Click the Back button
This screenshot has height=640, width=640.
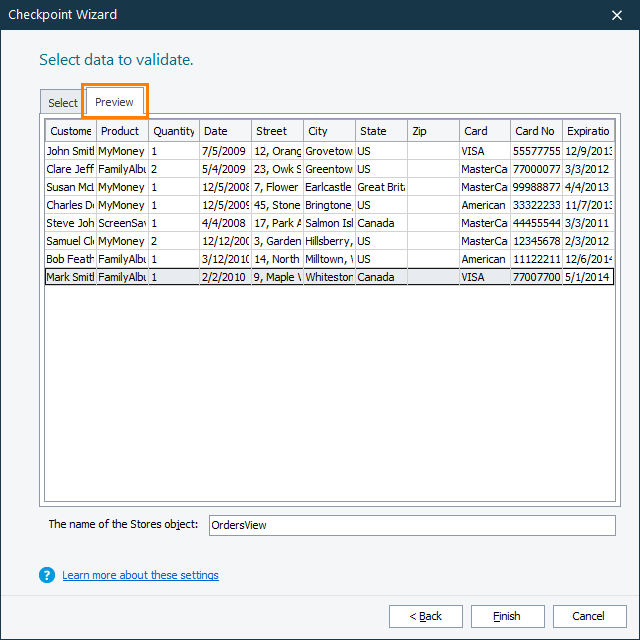coord(426,616)
